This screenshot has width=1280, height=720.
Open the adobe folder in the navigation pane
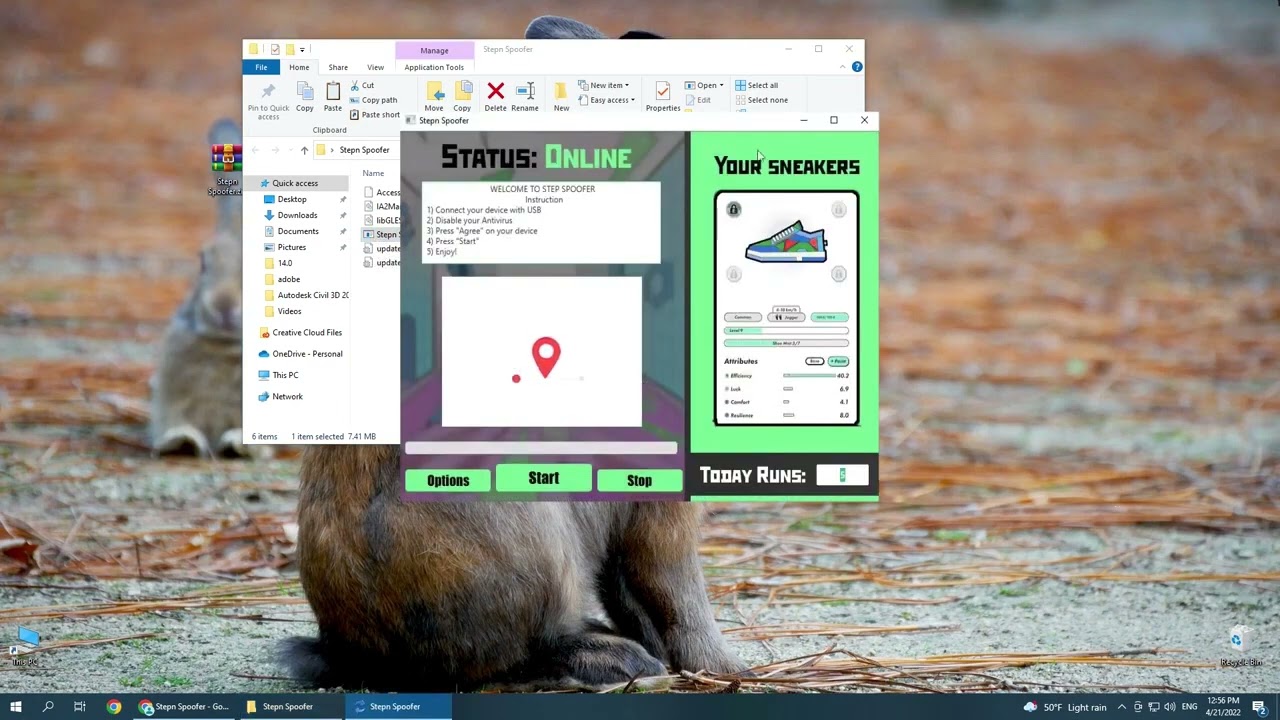(289, 279)
